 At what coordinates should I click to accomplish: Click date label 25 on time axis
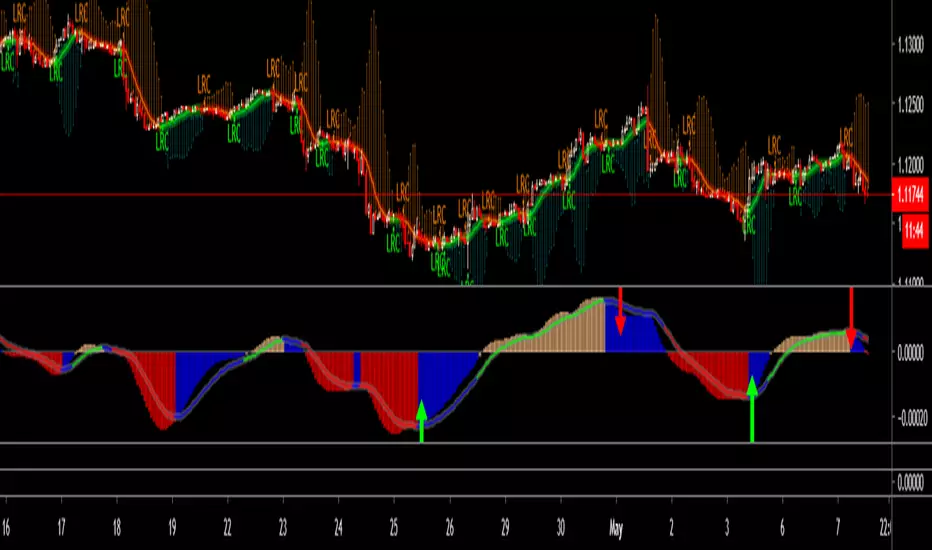point(393,527)
